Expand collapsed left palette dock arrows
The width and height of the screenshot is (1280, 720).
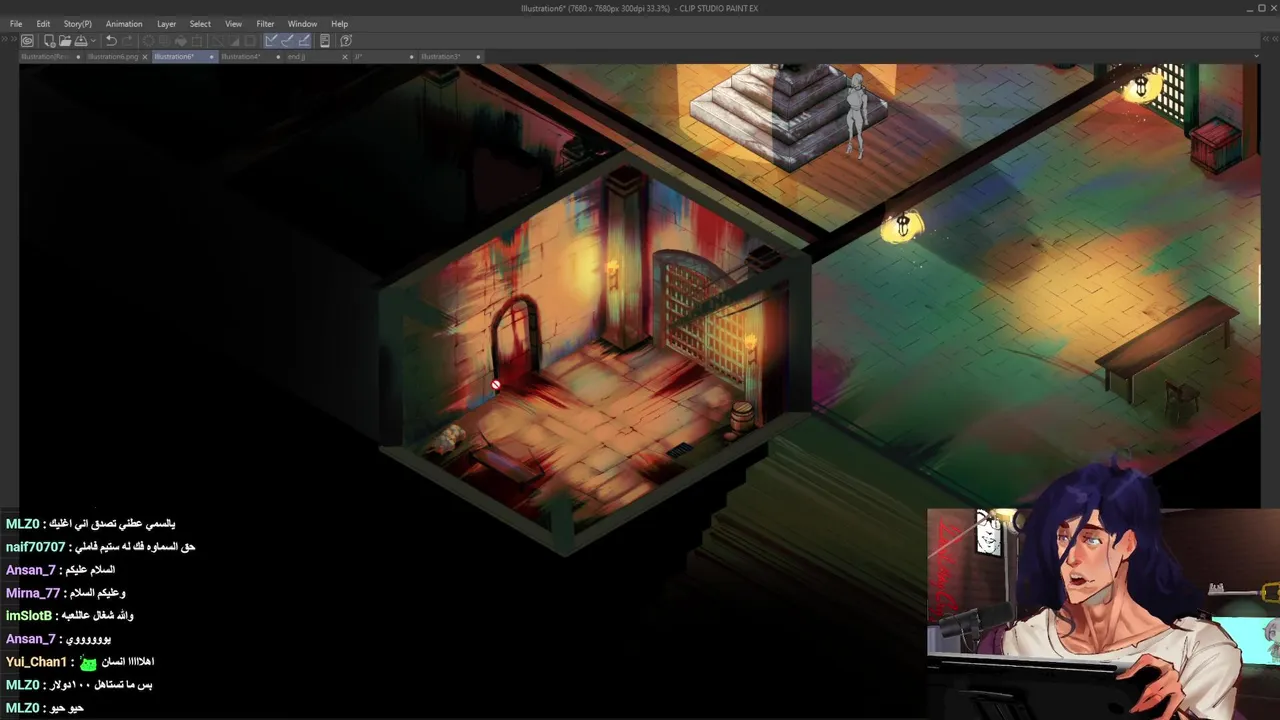(x=11, y=39)
